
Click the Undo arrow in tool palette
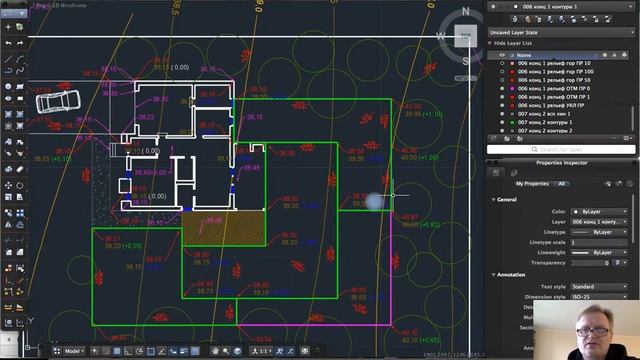[8, 43]
